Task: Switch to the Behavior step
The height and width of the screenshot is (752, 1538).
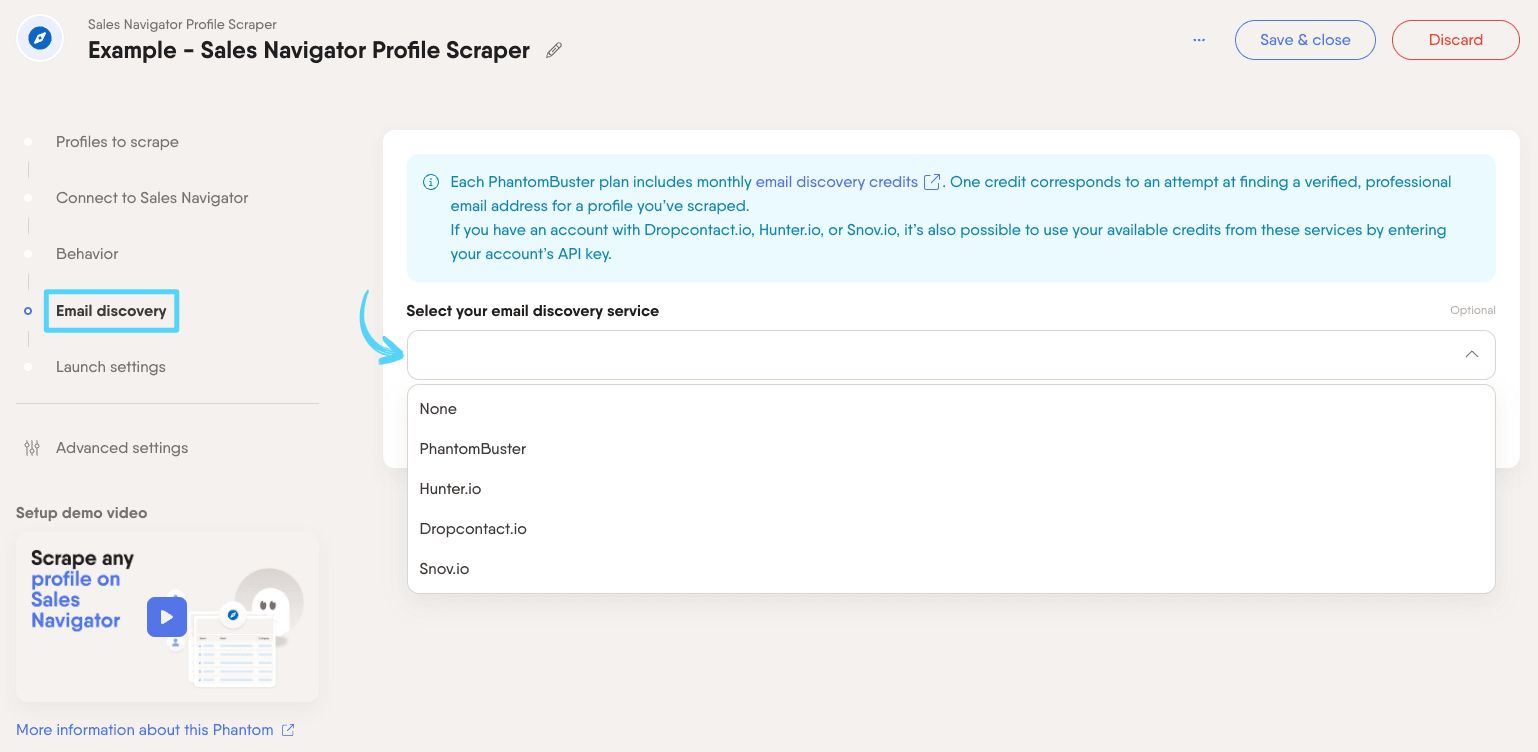Action: coord(87,254)
